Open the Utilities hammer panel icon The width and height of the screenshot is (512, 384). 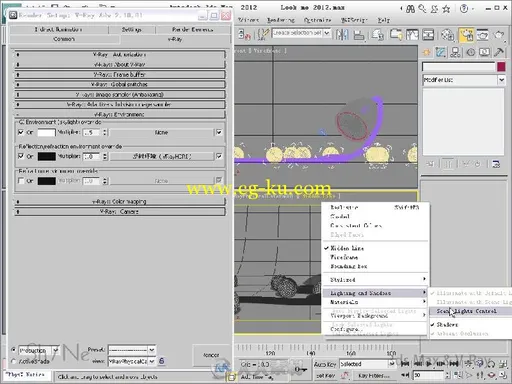click(499, 52)
